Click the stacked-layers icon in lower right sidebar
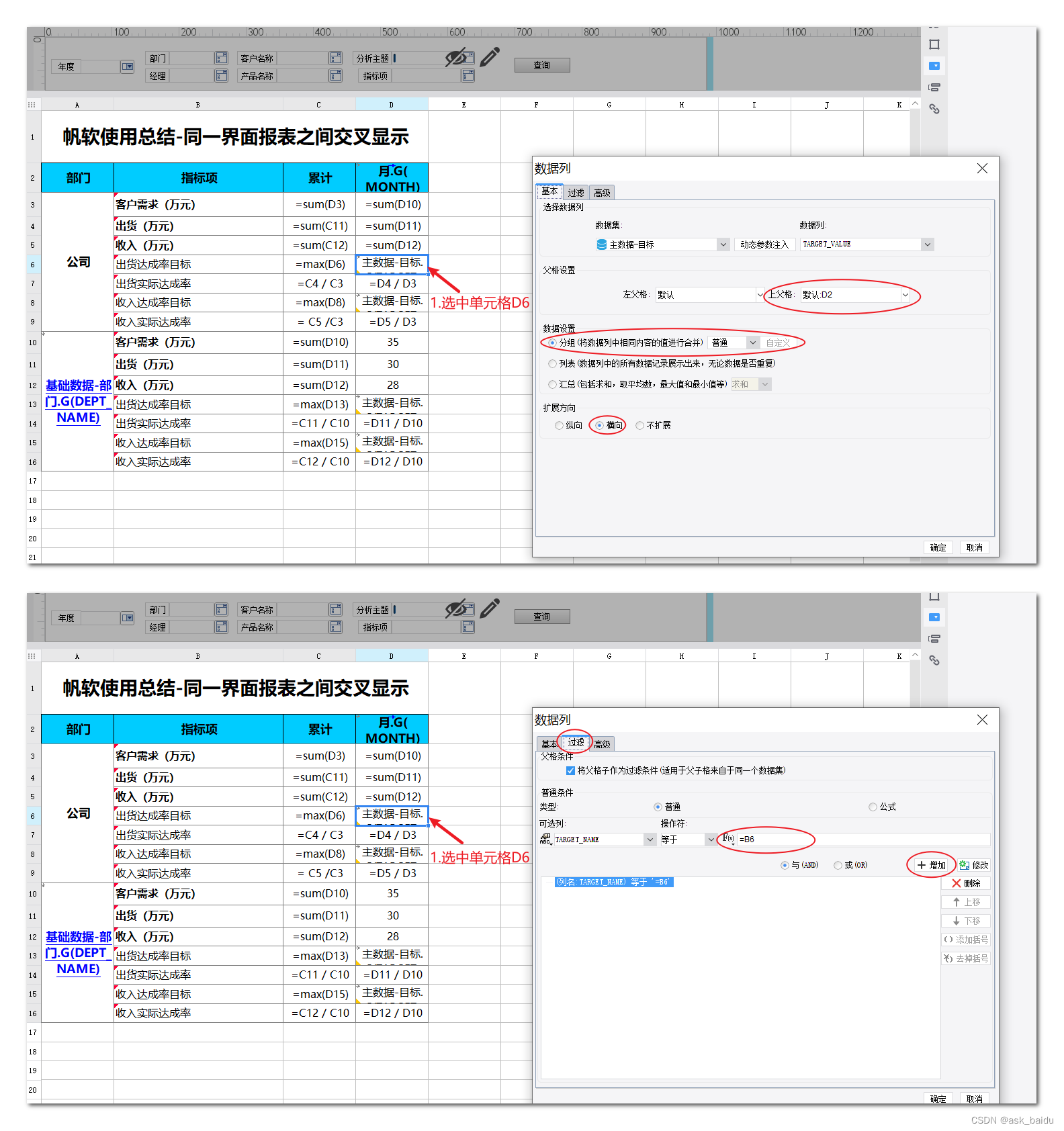The width and height of the screenshot is (1064, 1131). point(934,639)
